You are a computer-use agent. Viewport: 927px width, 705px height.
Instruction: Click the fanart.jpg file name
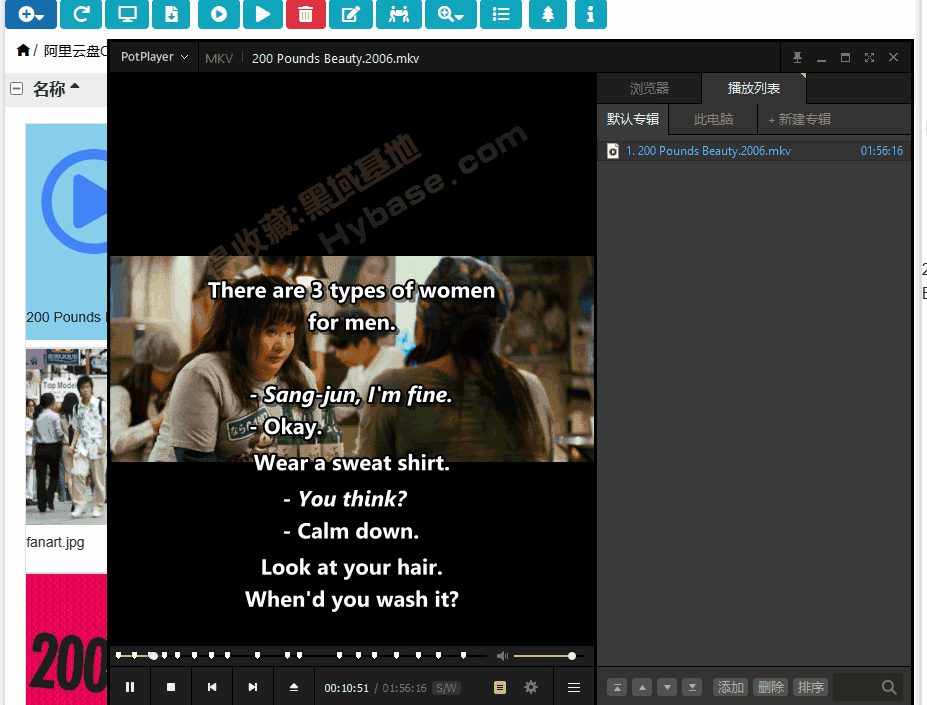coord(56,542)
